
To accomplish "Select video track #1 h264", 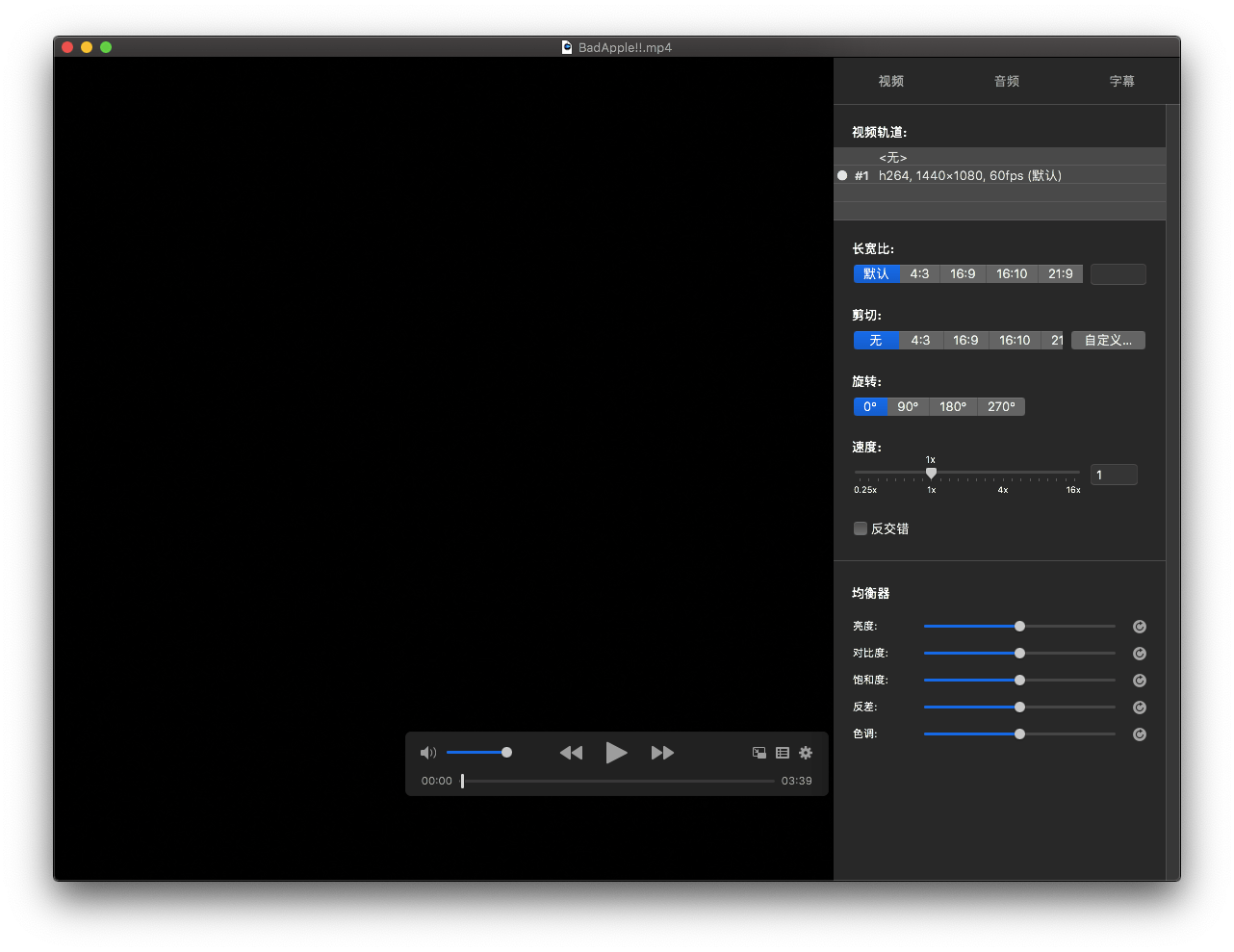I will pos(969,175).
